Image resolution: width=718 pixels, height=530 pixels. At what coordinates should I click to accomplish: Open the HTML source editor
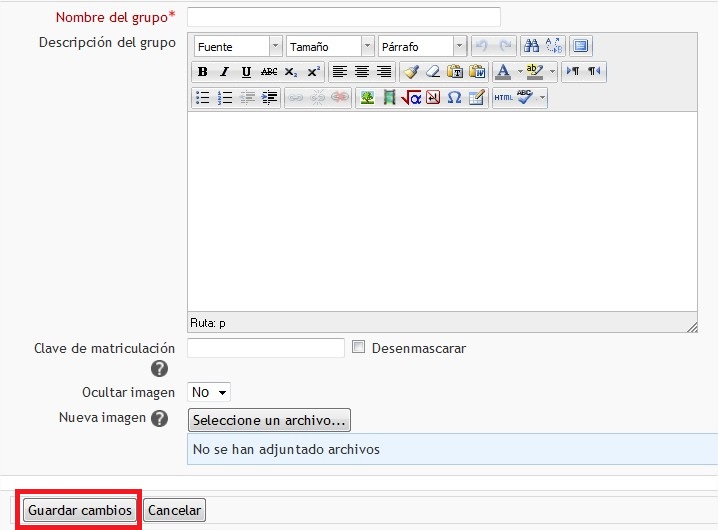point(503,98)
